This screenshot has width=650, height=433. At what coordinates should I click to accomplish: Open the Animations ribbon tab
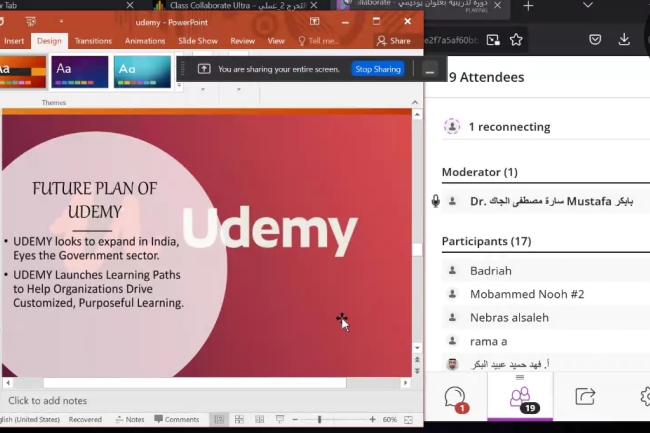[x=145, y=41]
